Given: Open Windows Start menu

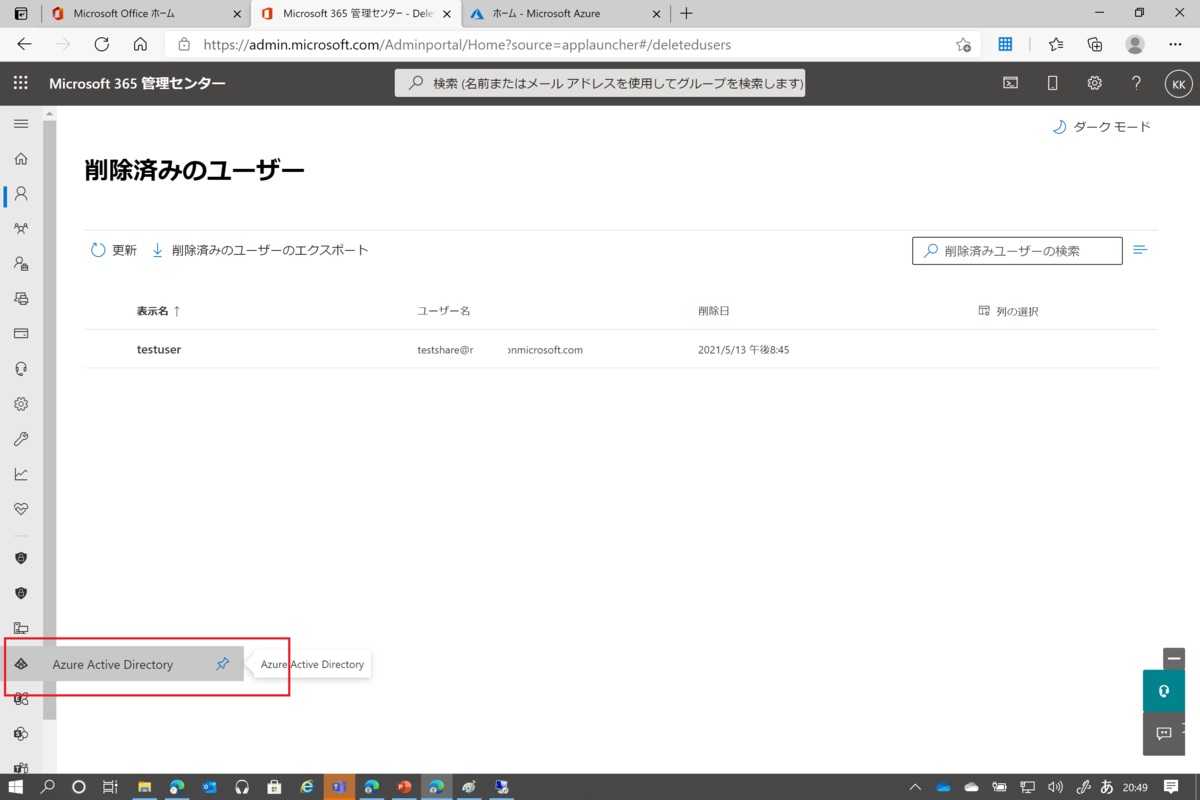Looking at the screenshot, I should 16,787.
